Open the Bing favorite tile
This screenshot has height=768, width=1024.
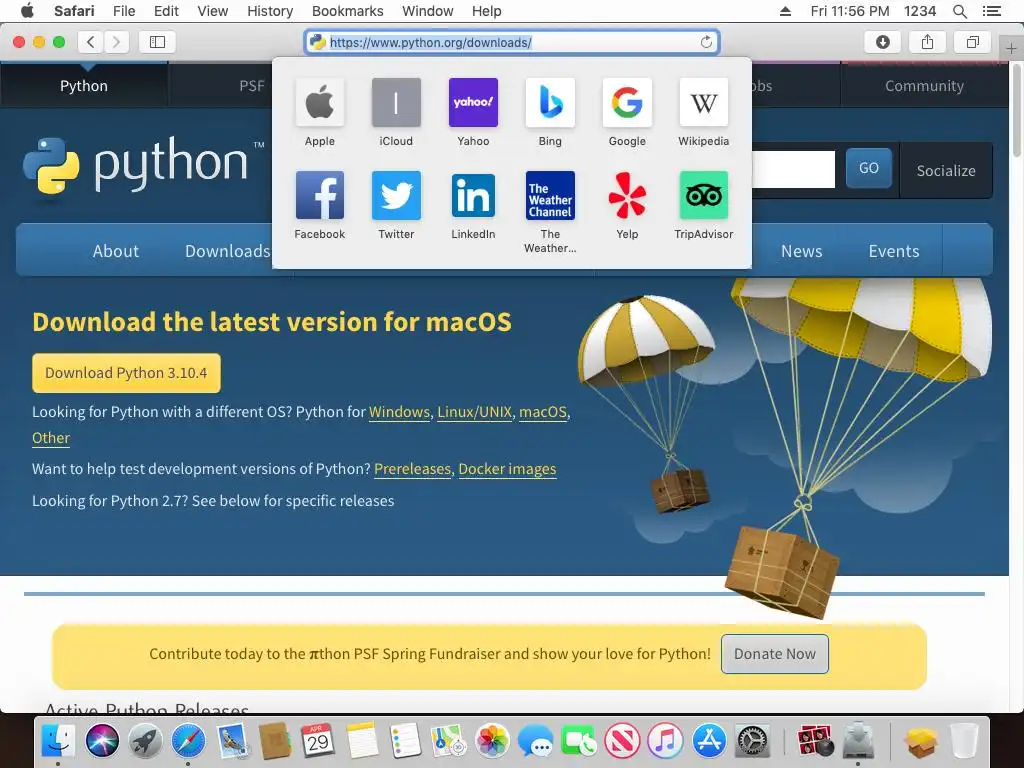tap(550, 103)
